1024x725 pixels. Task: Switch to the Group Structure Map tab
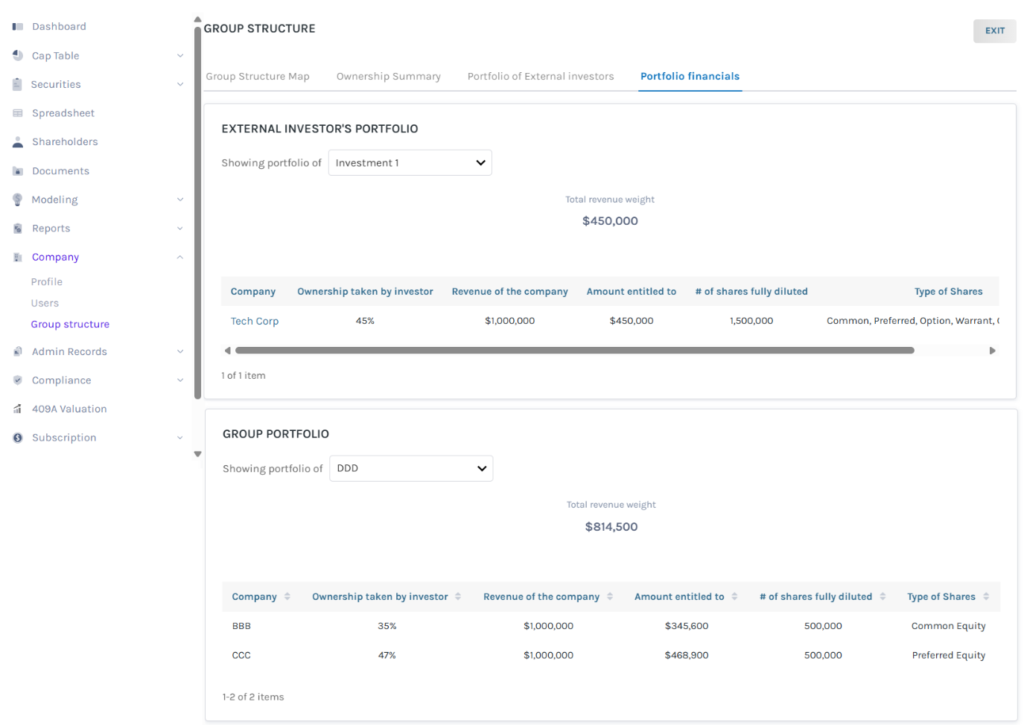coord(256,75)
